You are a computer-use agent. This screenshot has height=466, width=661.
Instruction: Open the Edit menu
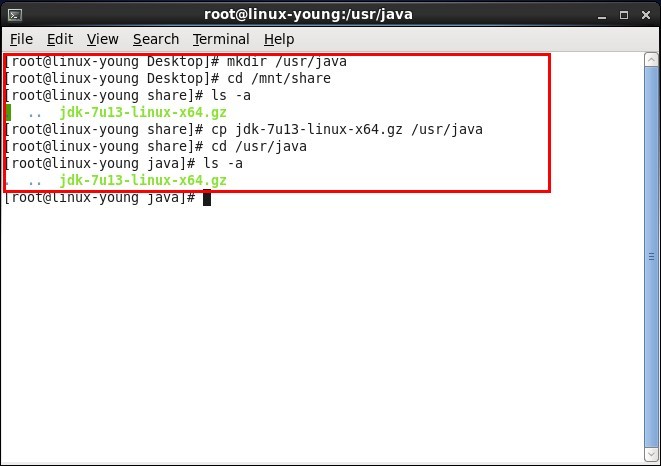(x=60, y=39)
